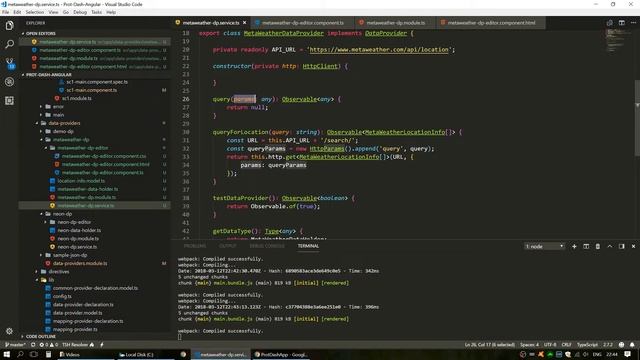Viewport: 640px width, 360px height.
Task: Click the Ln 26, Col 17 position indicator
Action: [x=490, y=345]
